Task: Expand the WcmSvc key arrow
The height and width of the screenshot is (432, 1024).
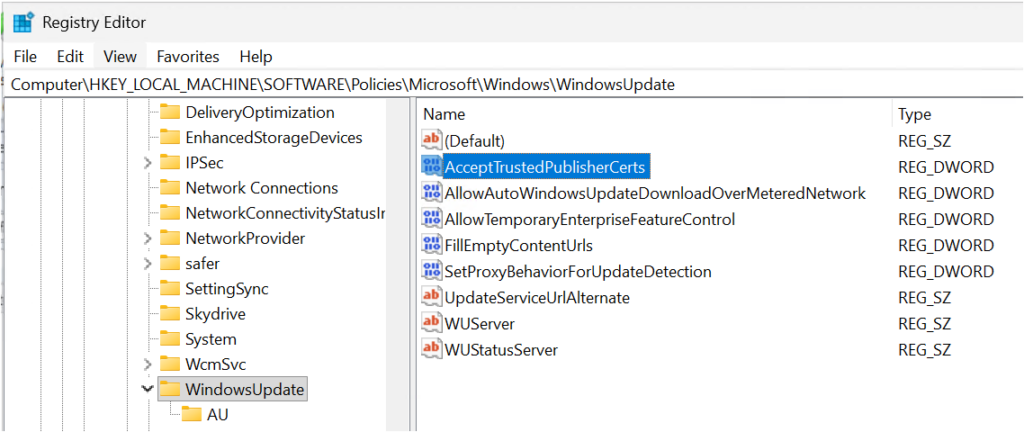Action: point(148,364)
